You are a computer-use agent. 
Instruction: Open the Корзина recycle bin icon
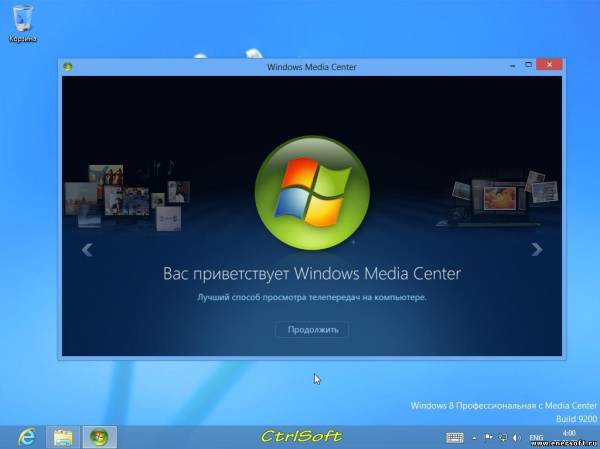(23, 24)
